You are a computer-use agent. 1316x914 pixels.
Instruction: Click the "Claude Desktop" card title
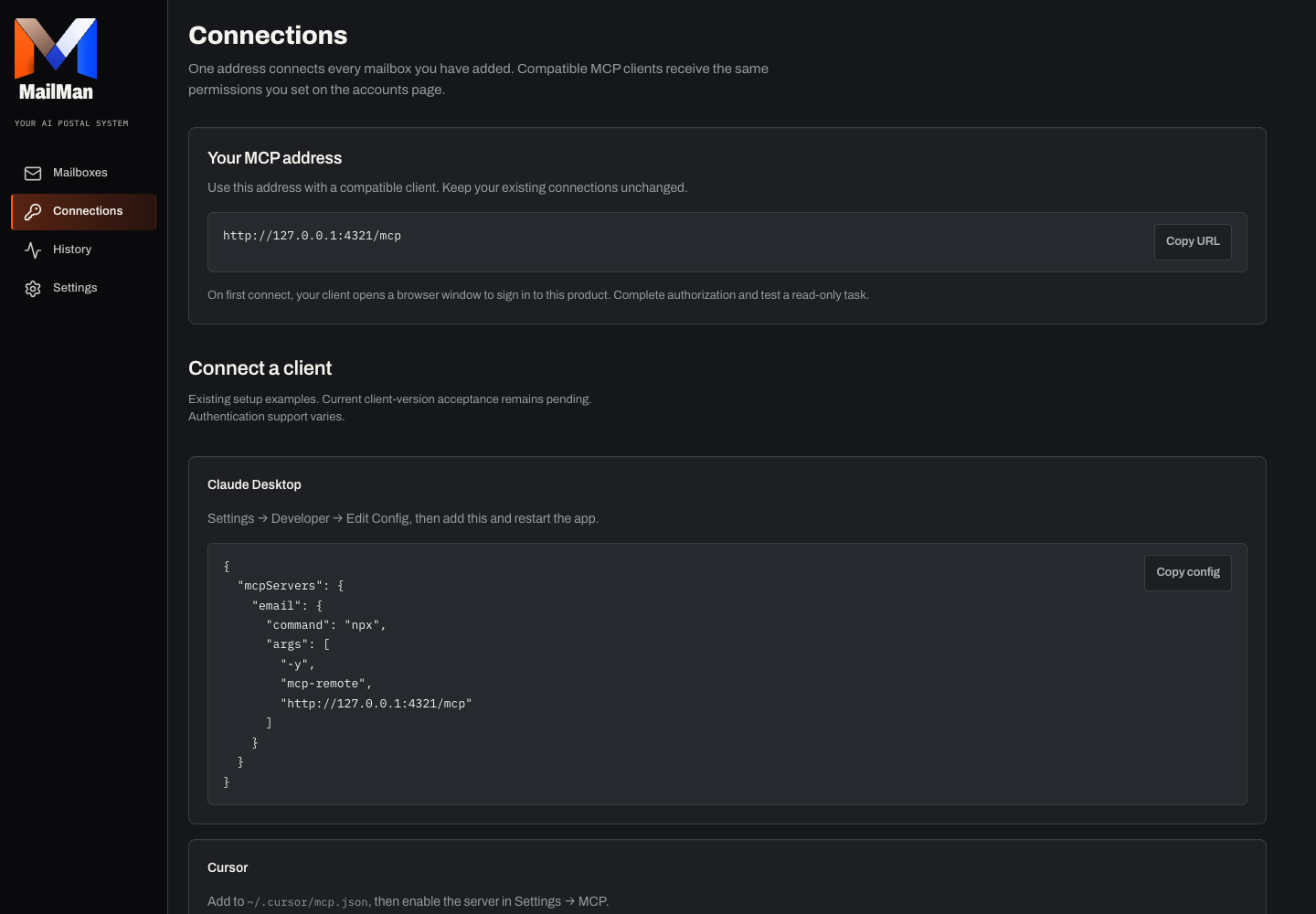pos(254,485)
